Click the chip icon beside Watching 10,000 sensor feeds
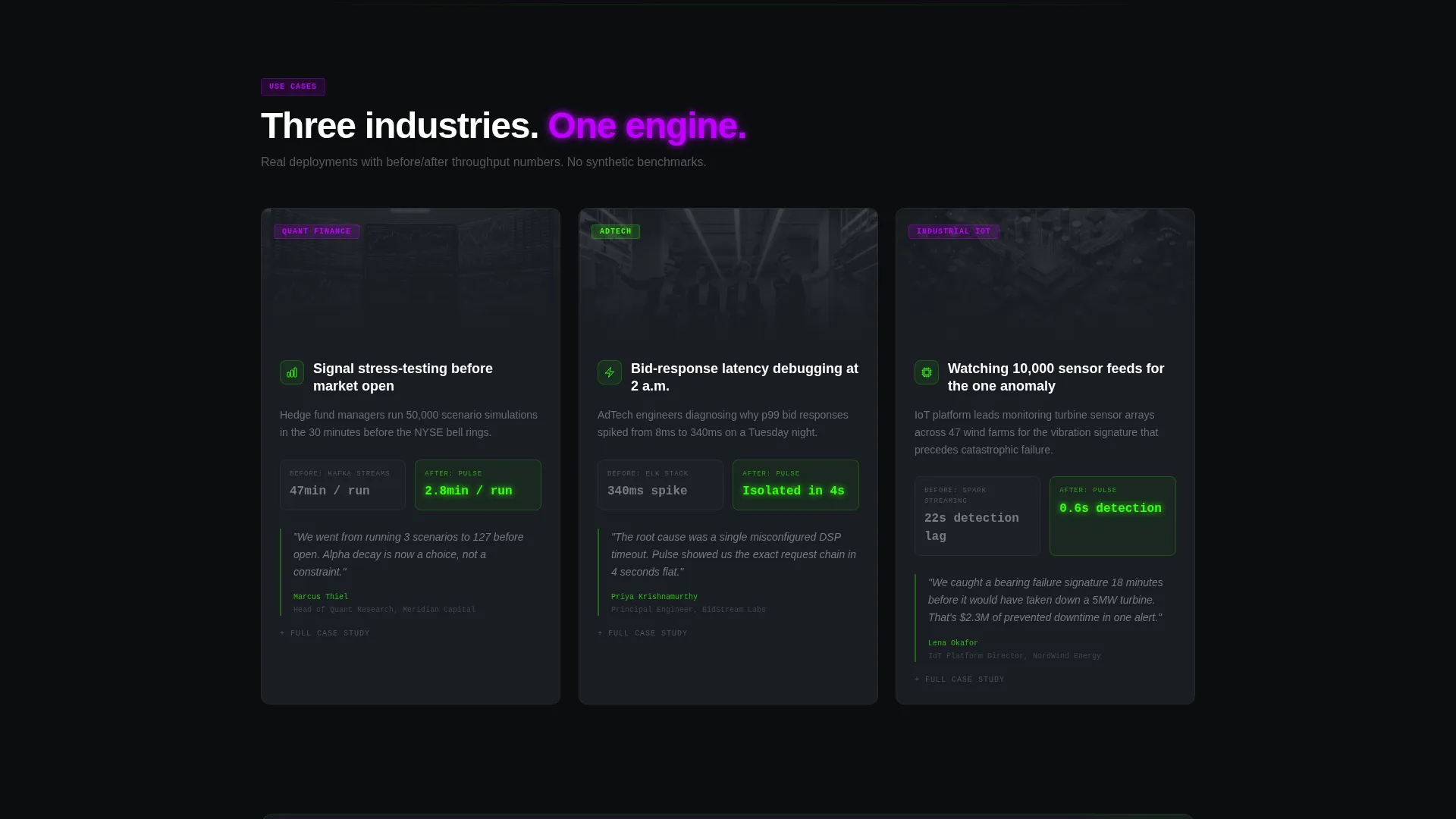 pos(927,372)
